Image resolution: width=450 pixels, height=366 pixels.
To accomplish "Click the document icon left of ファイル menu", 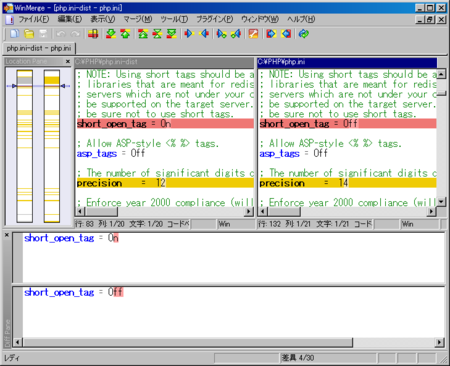I will pos(9,20).
